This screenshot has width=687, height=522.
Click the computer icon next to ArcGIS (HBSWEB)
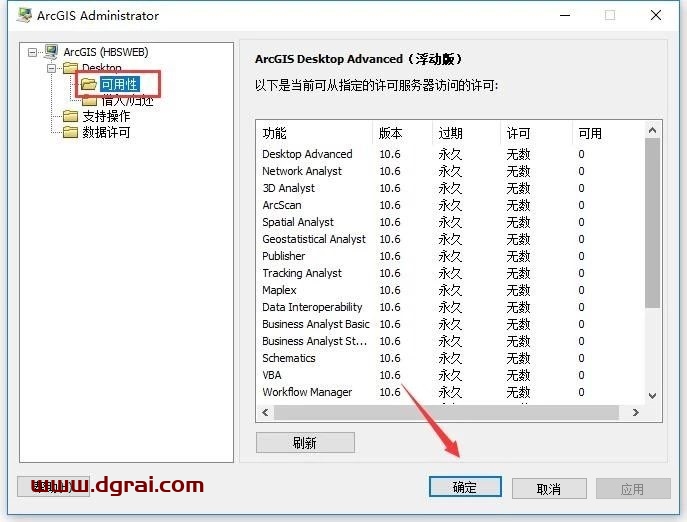(x=51, y=52)
